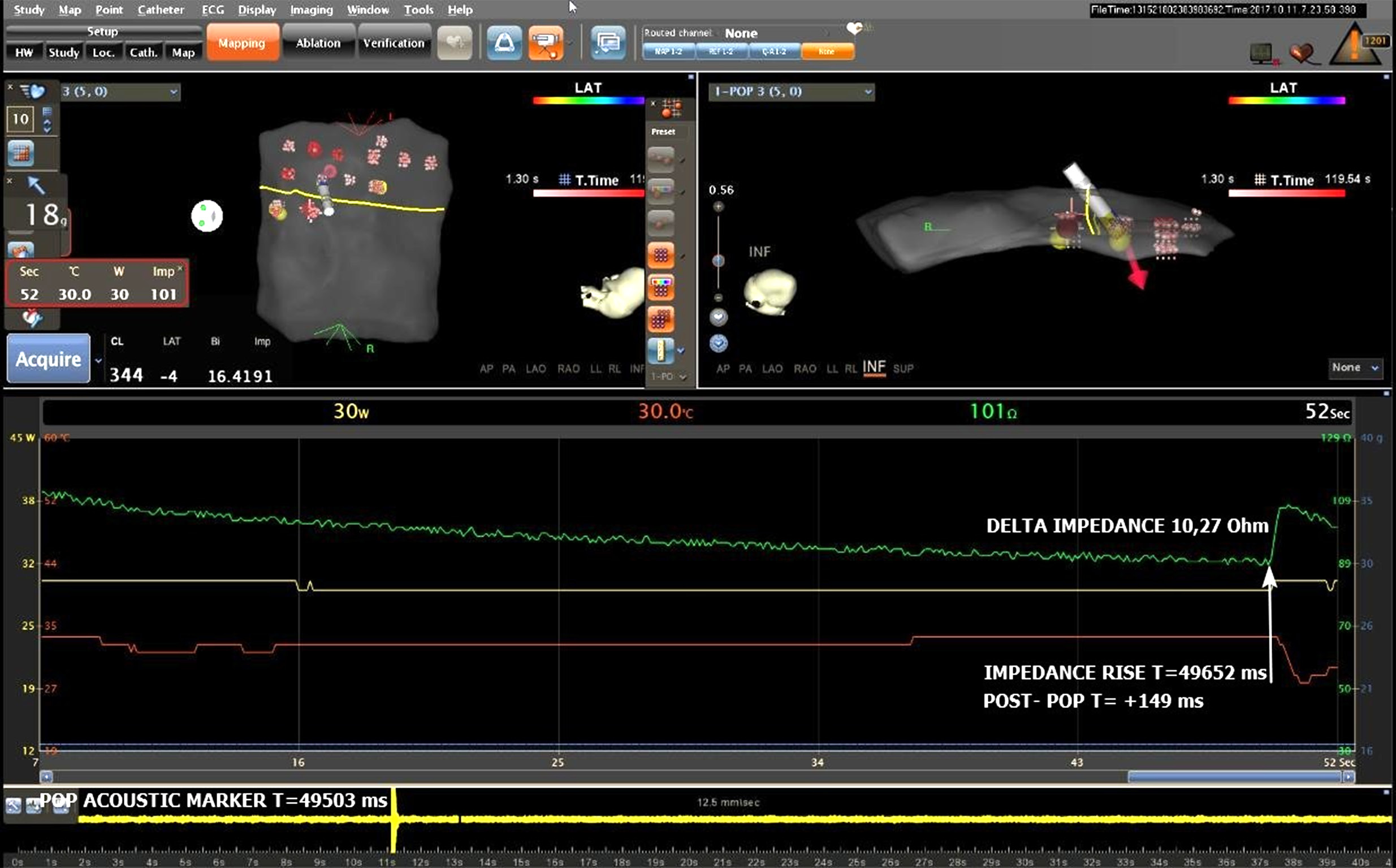Click the warning triangle alert icon

click(1354, 48)
